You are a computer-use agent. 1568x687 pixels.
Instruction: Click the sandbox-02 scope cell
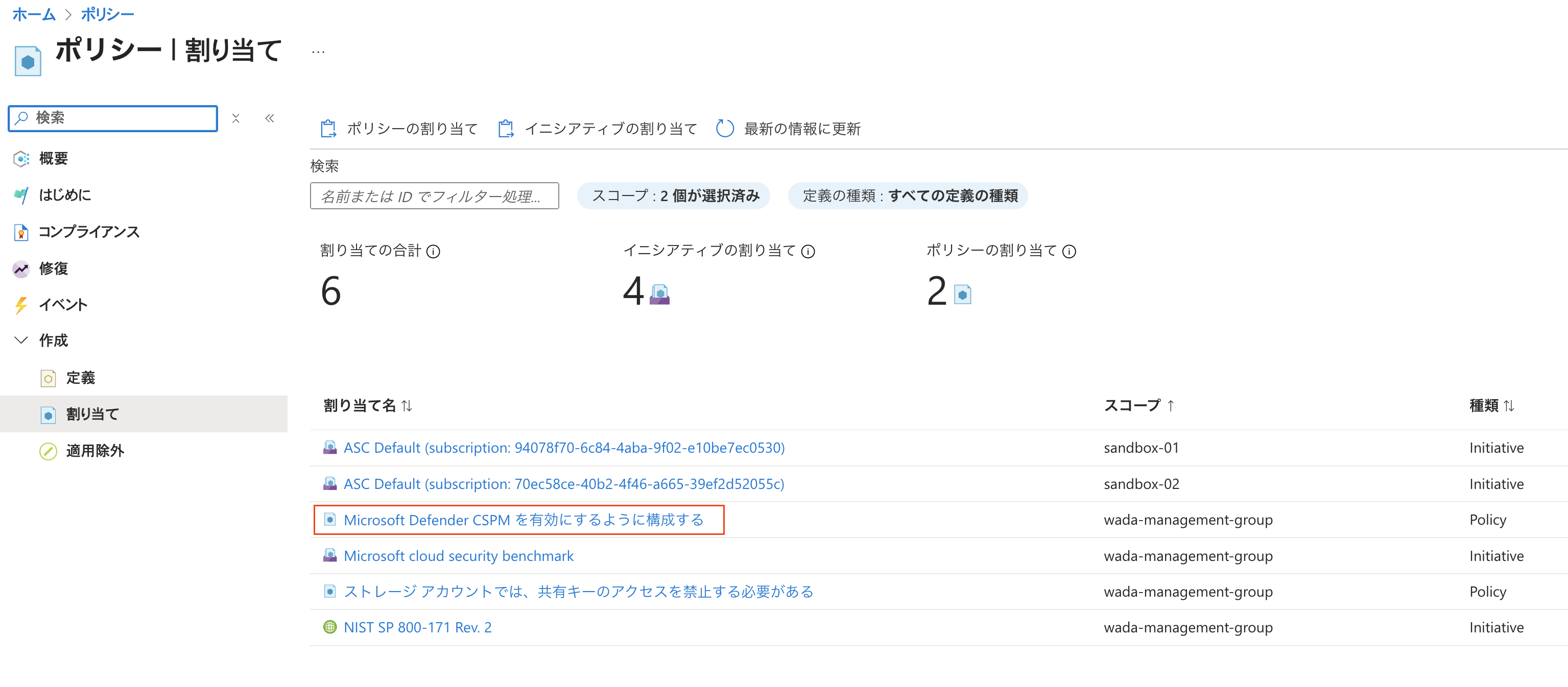[1142, 484]
